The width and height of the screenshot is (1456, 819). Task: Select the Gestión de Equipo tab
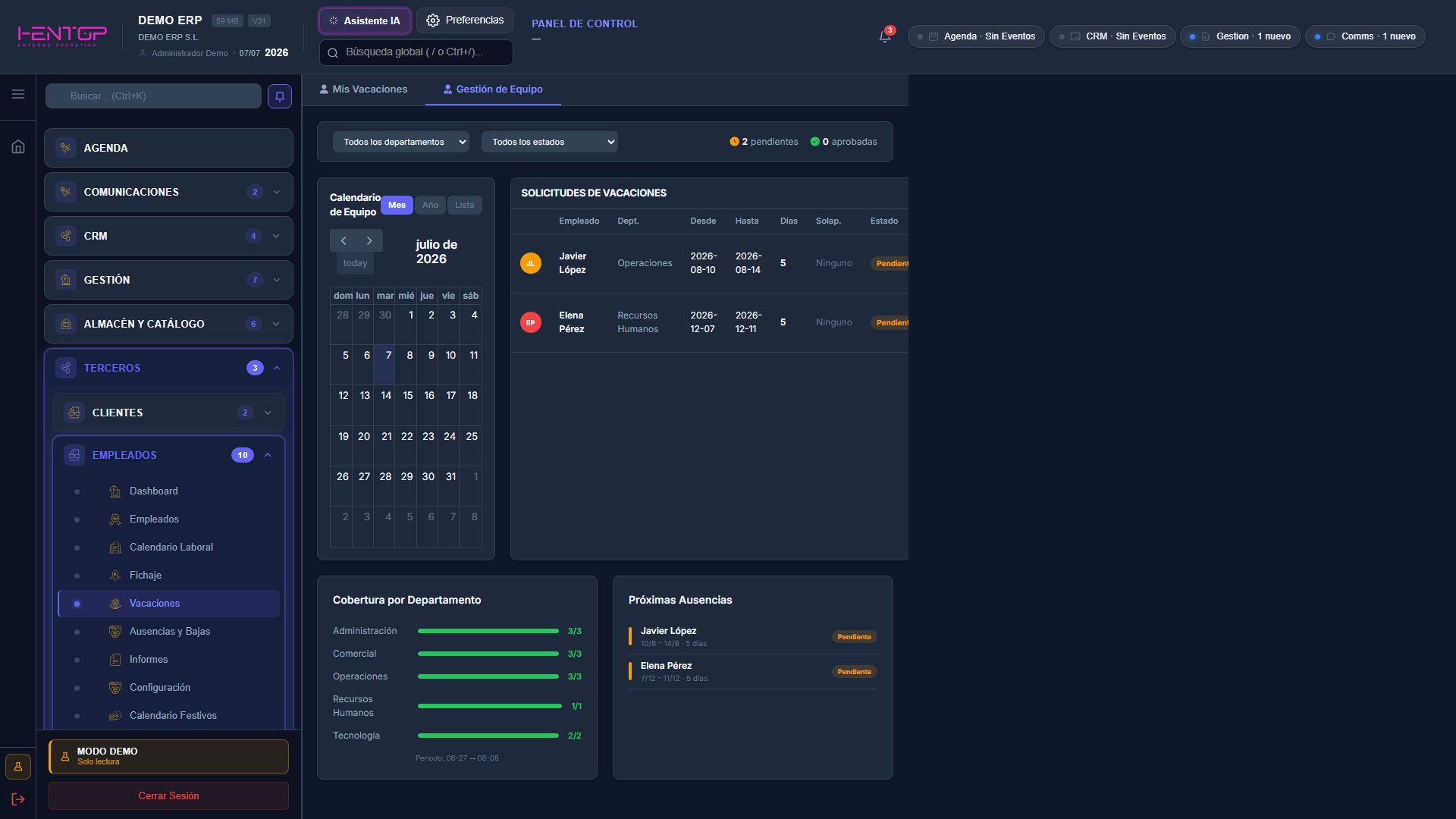pos(493,89)
